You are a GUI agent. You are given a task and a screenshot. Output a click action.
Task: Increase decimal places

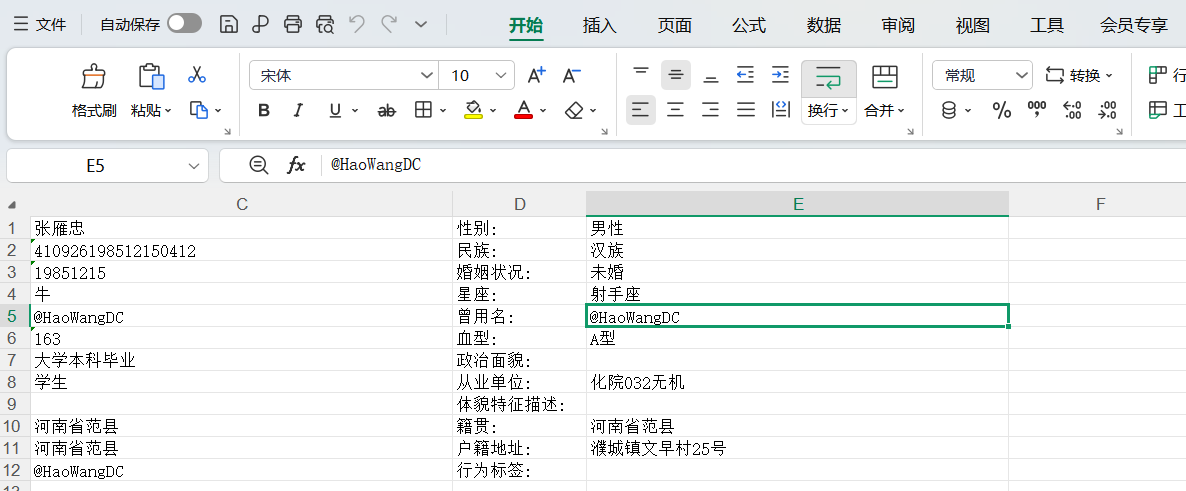click(x=1072, y=110)
